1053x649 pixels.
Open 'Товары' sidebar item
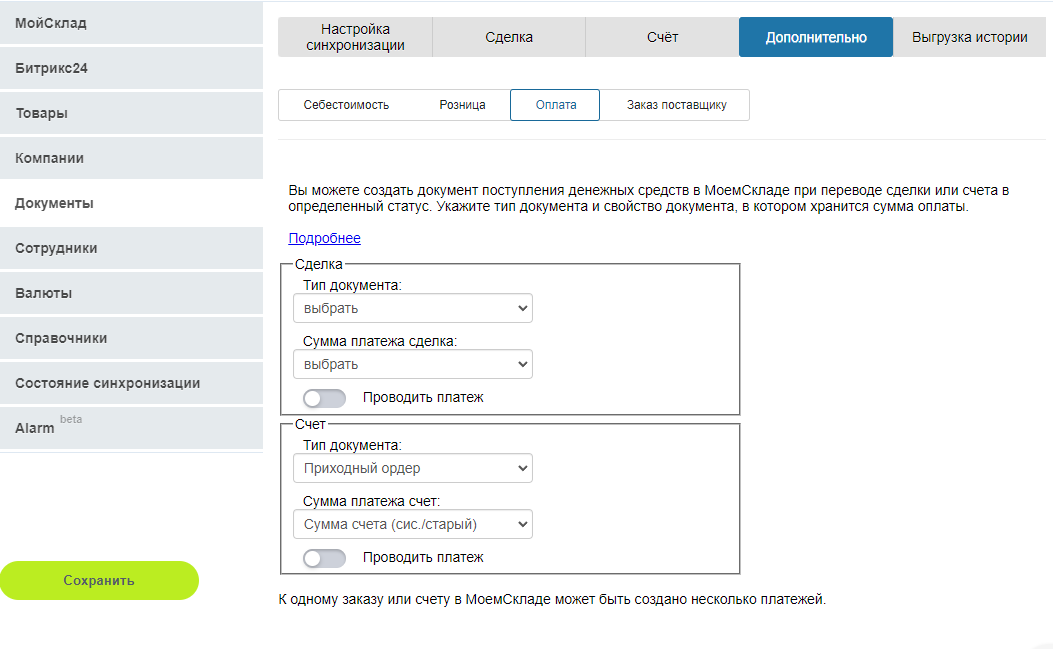(131, 113)
